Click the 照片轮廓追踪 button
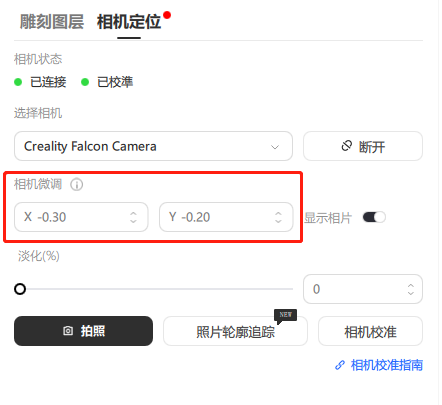The image size is (442, 405). click(x=235, y=331)
